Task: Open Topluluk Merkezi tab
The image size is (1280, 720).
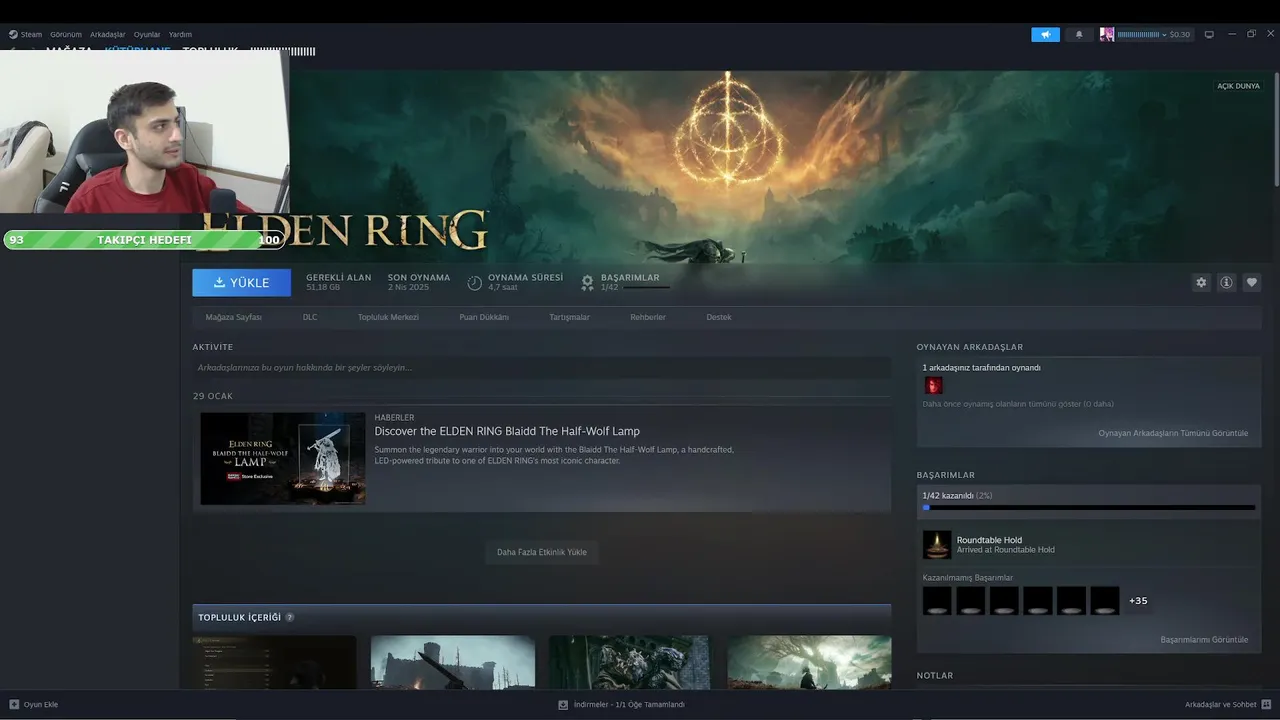Action: [388, 317]
